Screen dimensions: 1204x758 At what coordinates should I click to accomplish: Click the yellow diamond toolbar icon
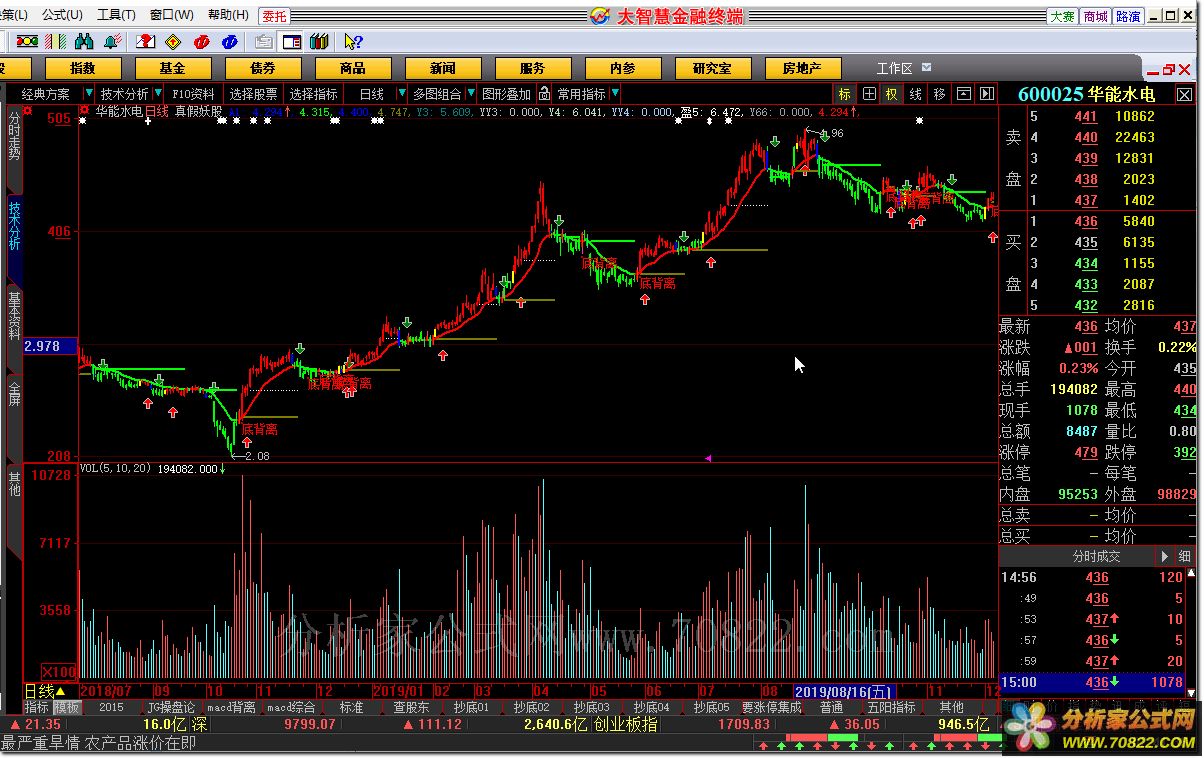coord(173,41)
